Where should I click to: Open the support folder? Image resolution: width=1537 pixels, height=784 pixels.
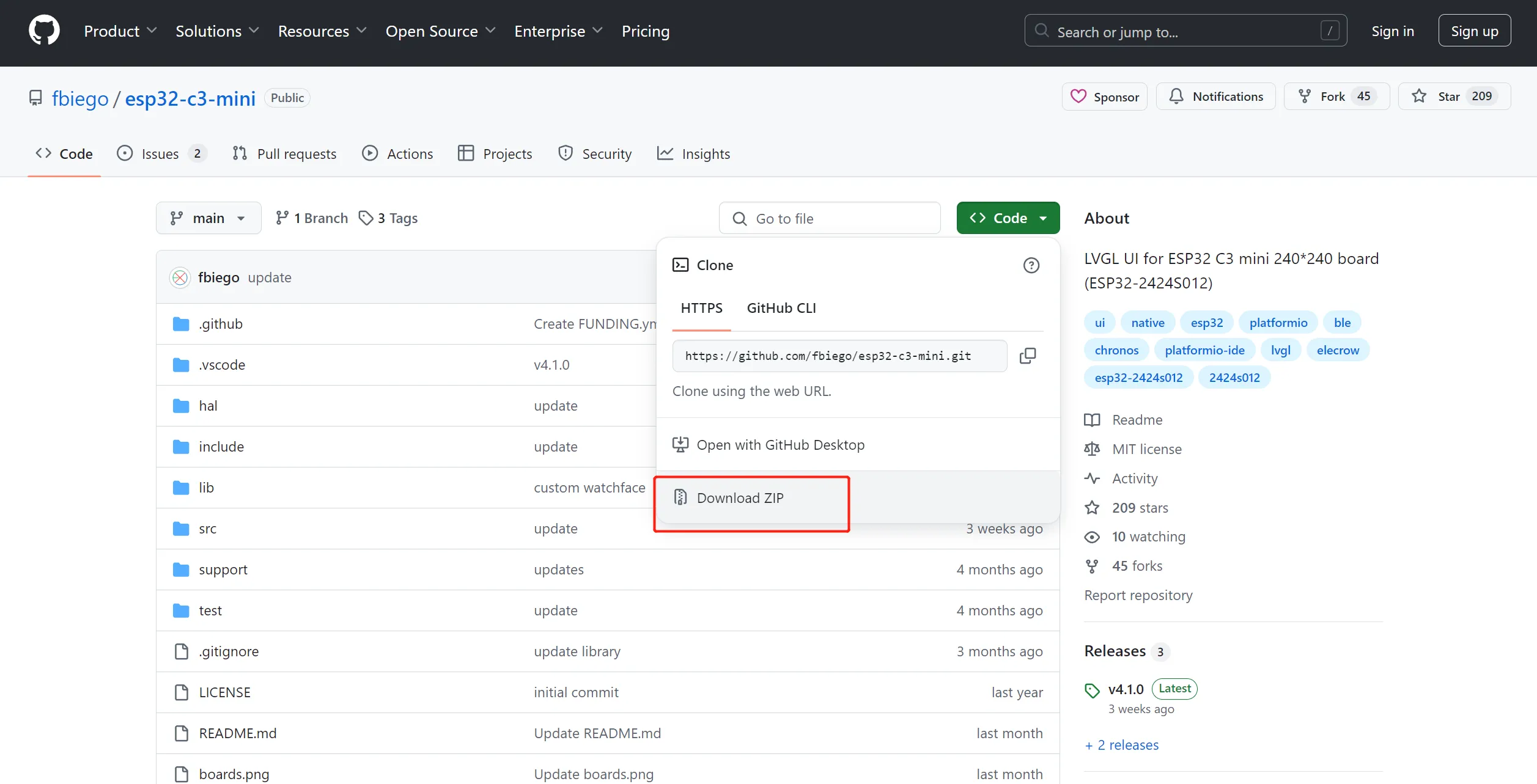[223, 570]
